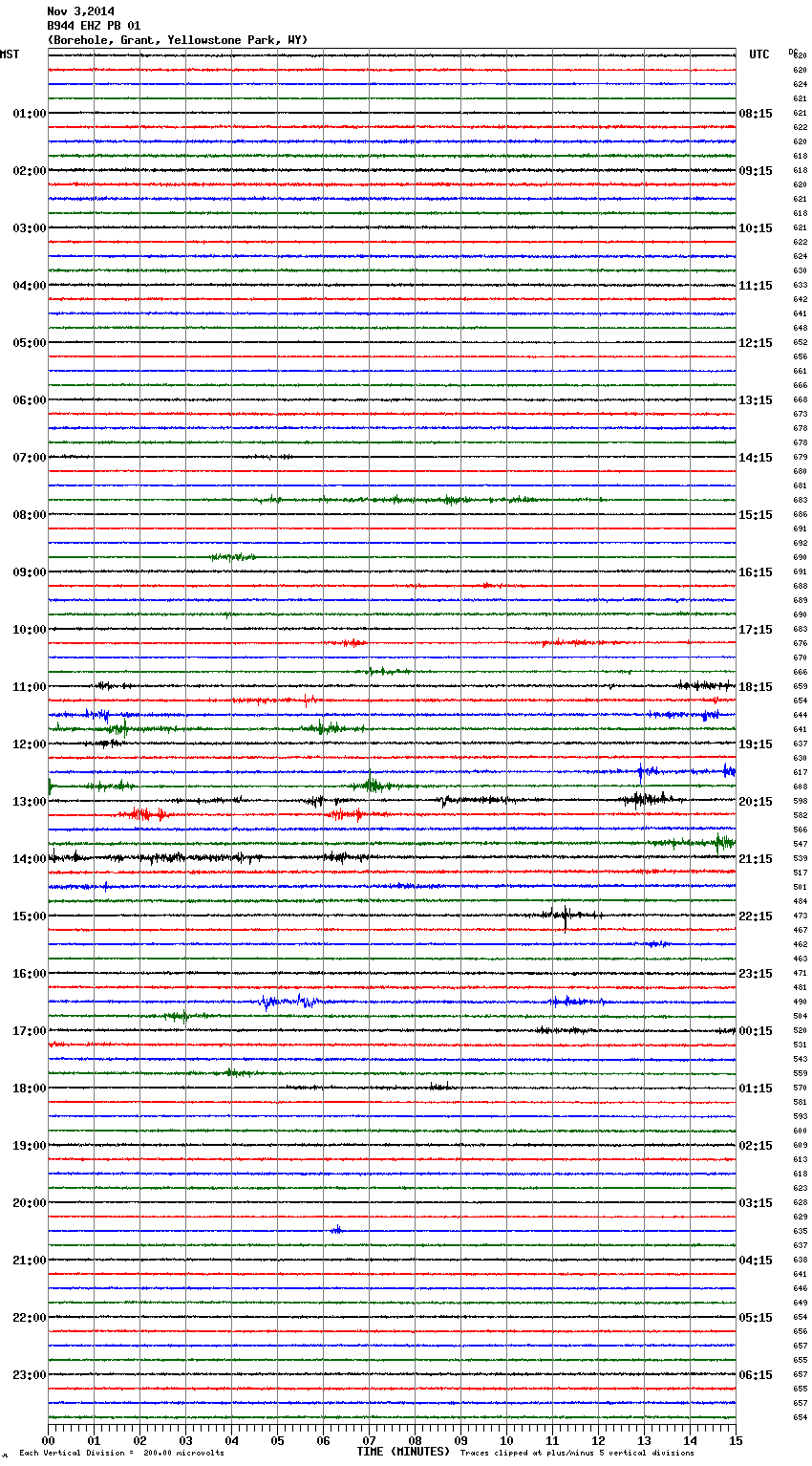
Task: Select the 01:00 MST row label
Action: coord(30,114)
